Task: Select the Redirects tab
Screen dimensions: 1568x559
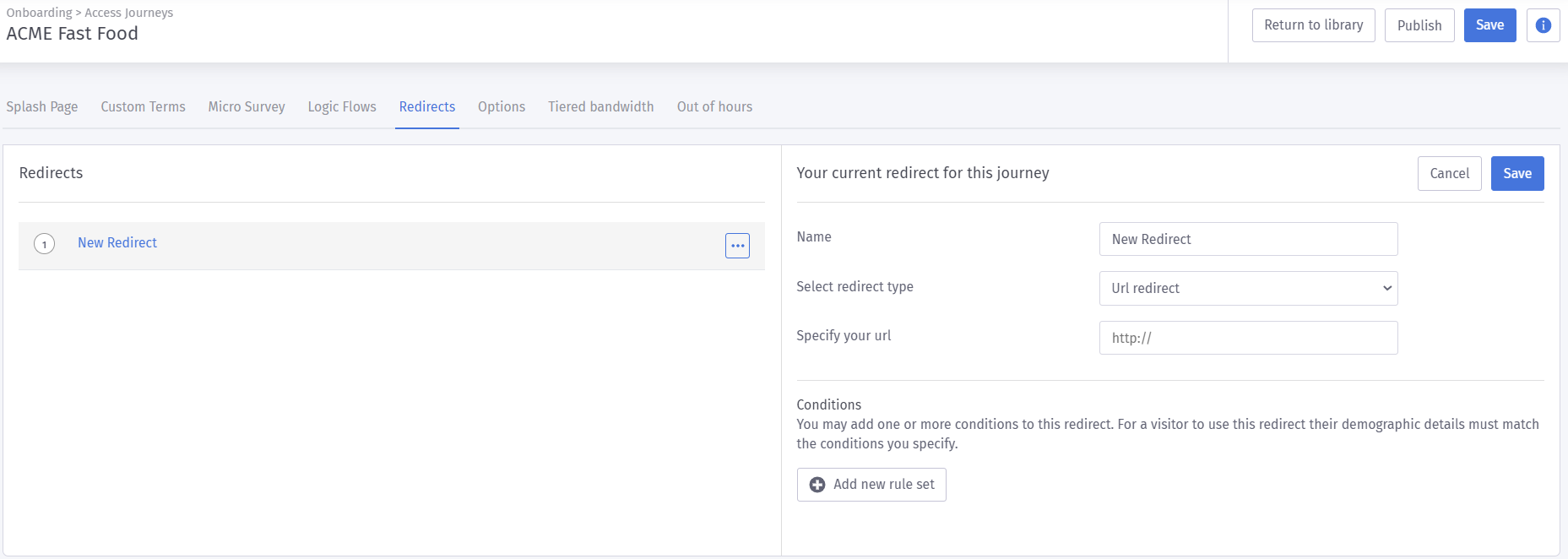Action: coord(427,106)
